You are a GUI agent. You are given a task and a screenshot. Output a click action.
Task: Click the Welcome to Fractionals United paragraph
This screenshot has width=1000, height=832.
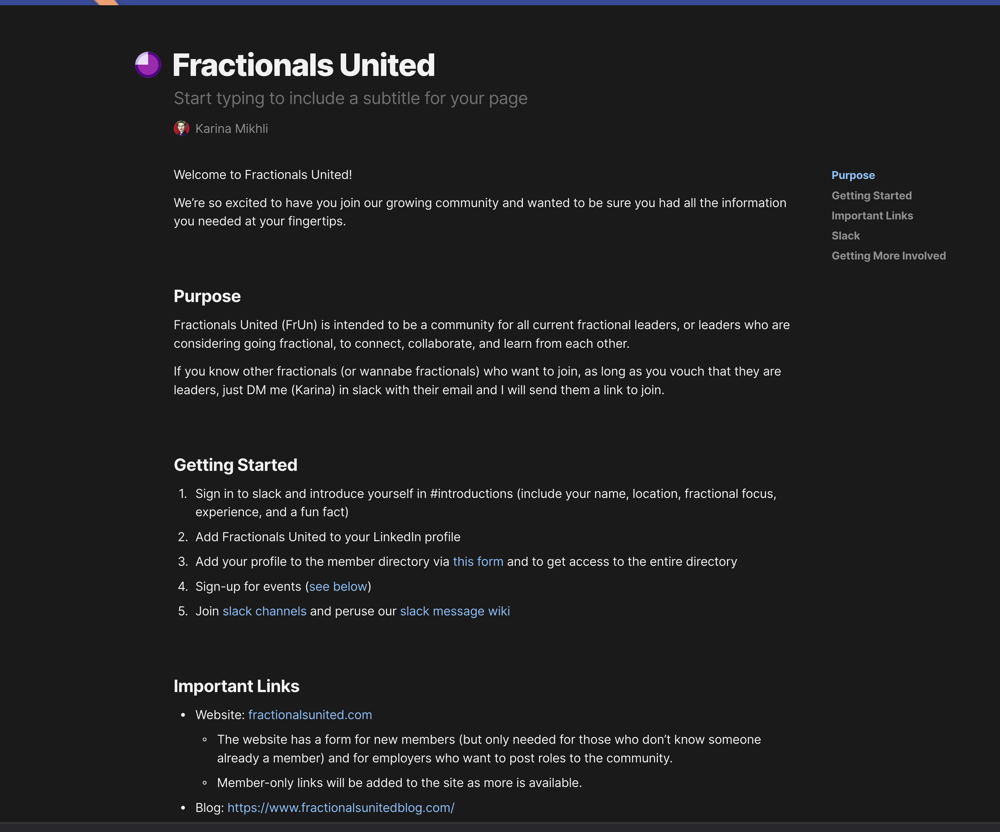263,175
